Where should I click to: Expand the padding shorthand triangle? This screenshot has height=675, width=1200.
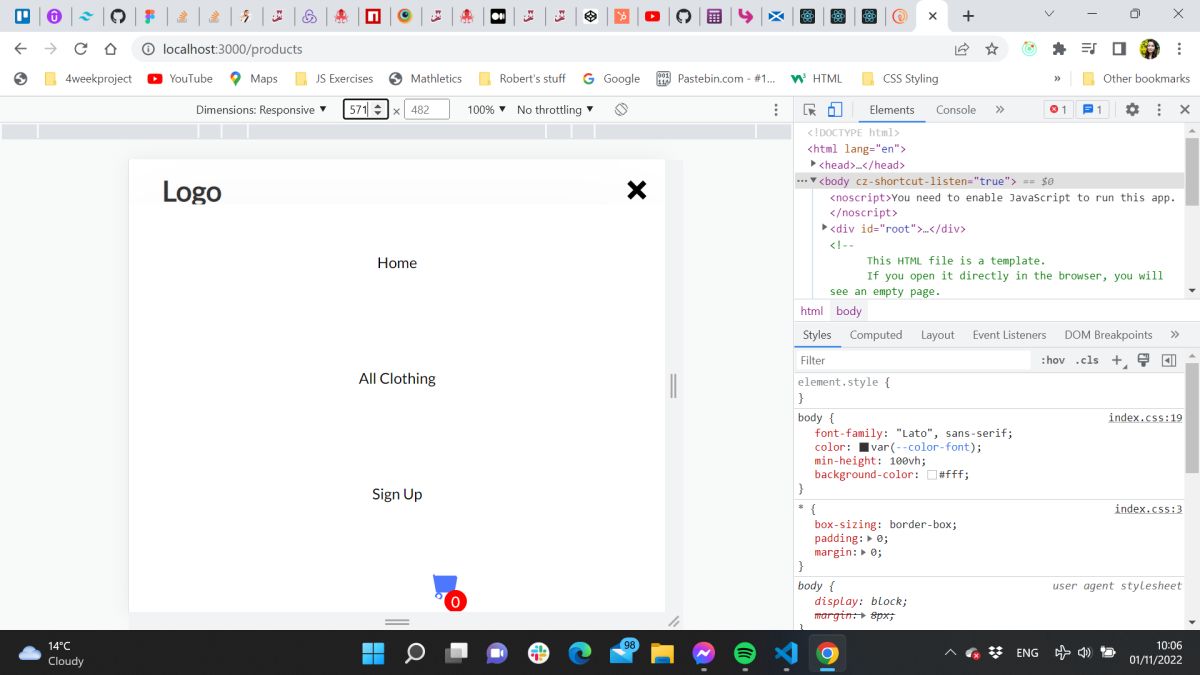click(869, 538)
